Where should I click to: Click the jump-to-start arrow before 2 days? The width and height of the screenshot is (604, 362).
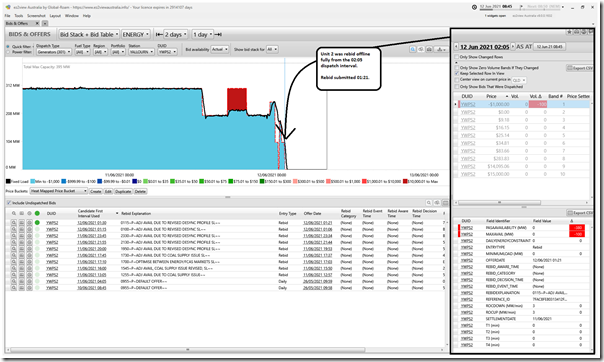(159, 34)
